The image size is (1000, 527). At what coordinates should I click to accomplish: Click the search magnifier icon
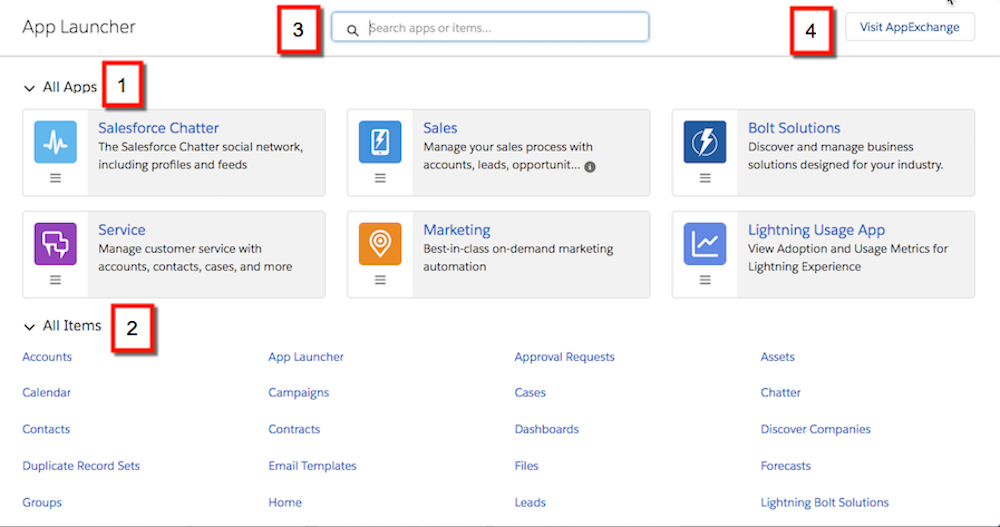tap(352, 30)
